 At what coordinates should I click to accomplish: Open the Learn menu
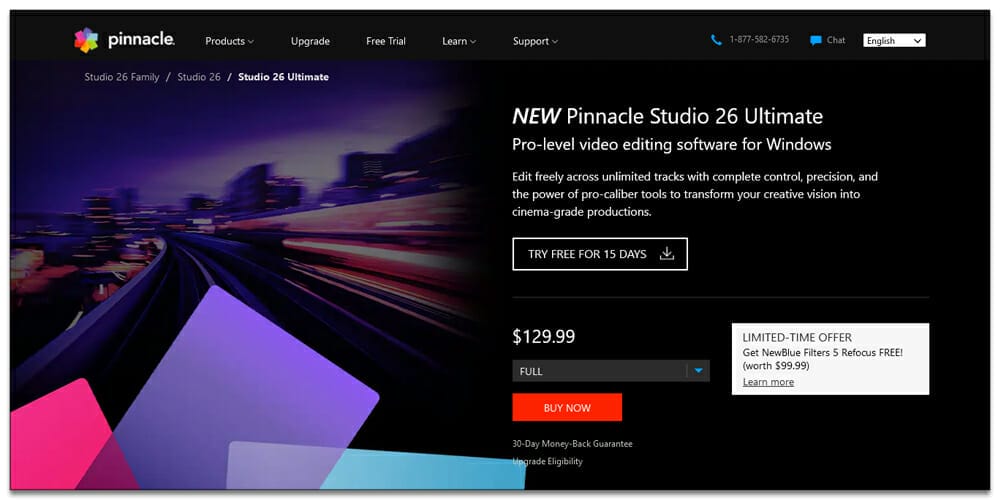coord(459,41)
